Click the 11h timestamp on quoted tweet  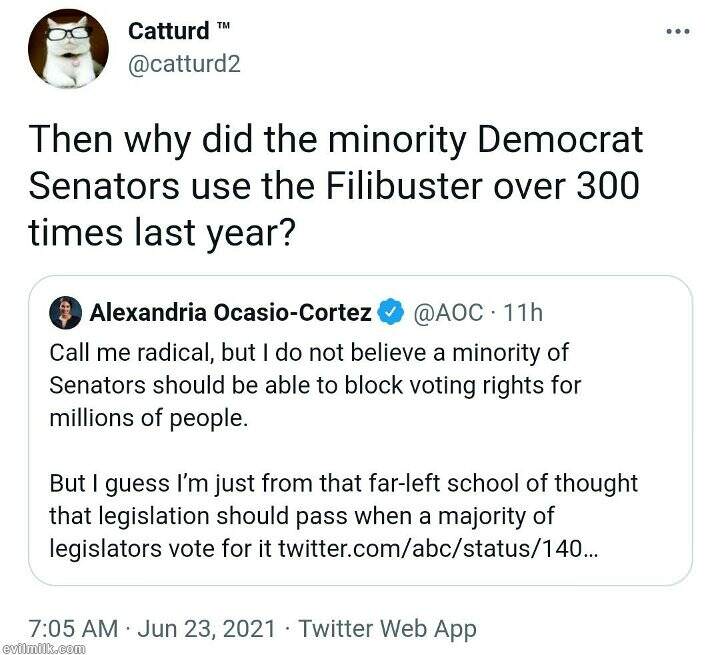524,313
